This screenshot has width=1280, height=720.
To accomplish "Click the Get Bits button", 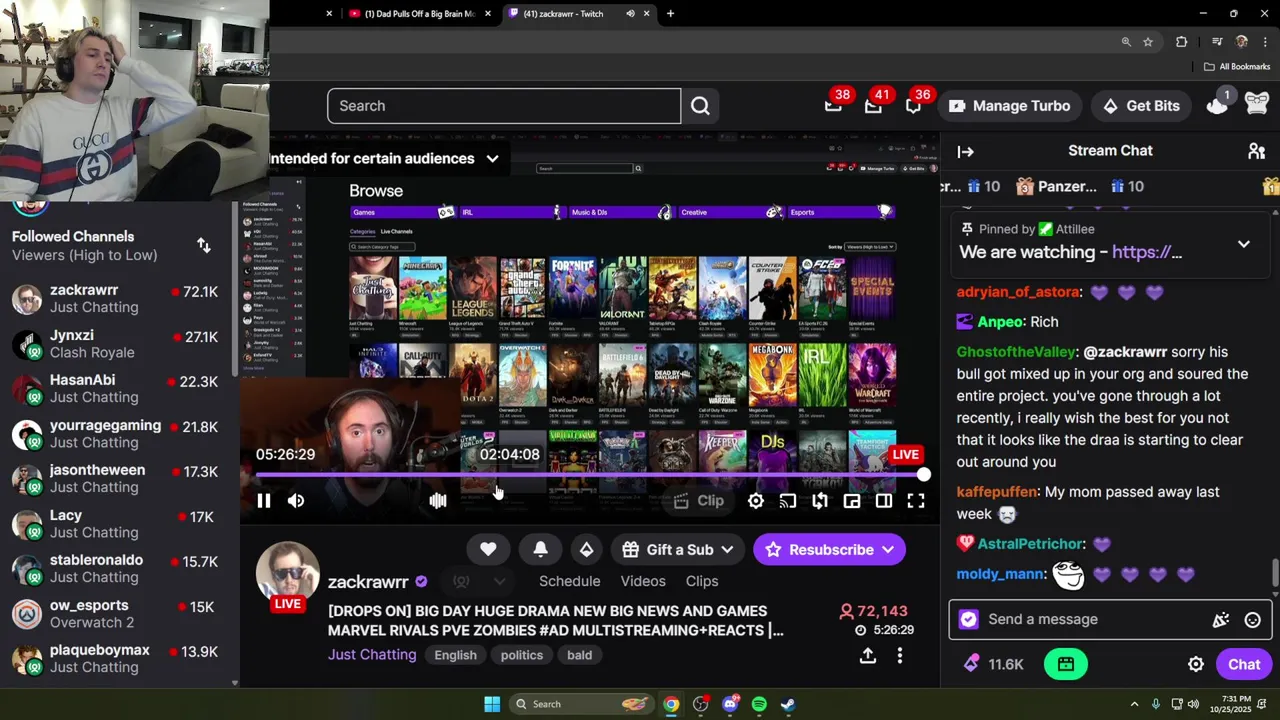I will (1141, 106).
